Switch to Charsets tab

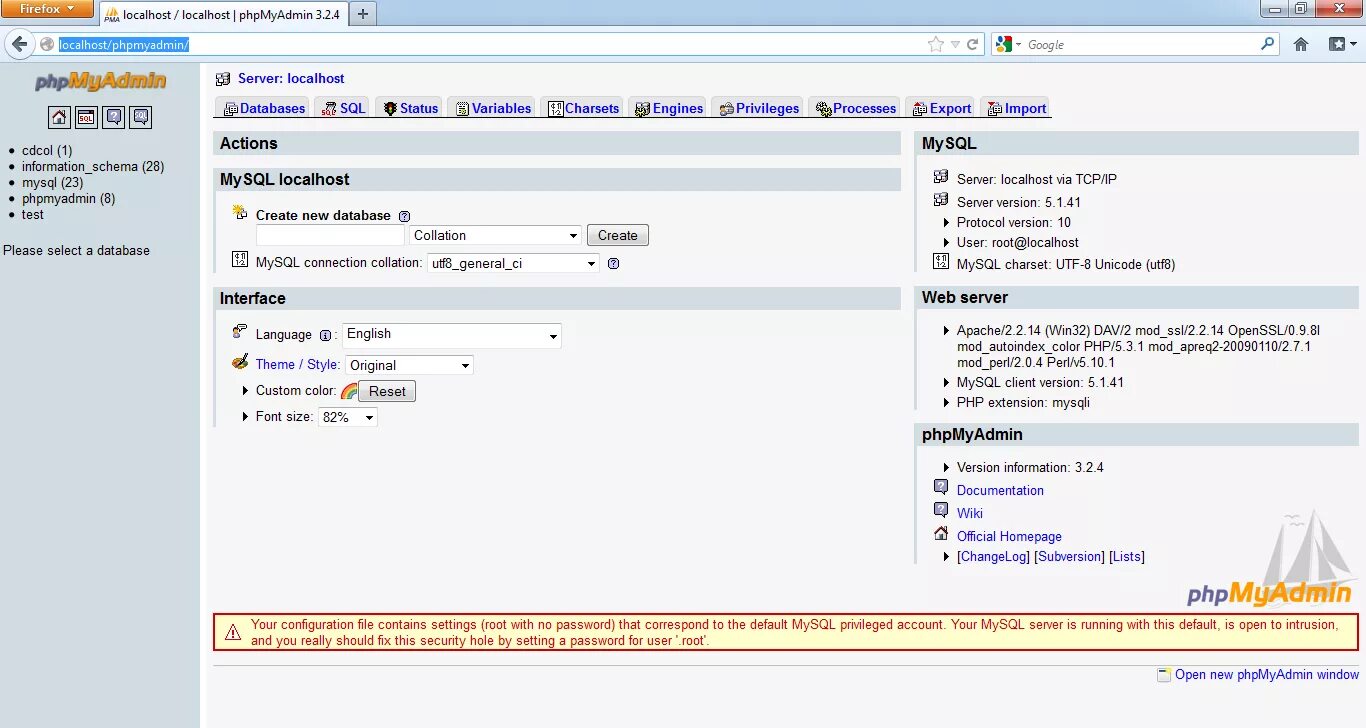[583, 108]
